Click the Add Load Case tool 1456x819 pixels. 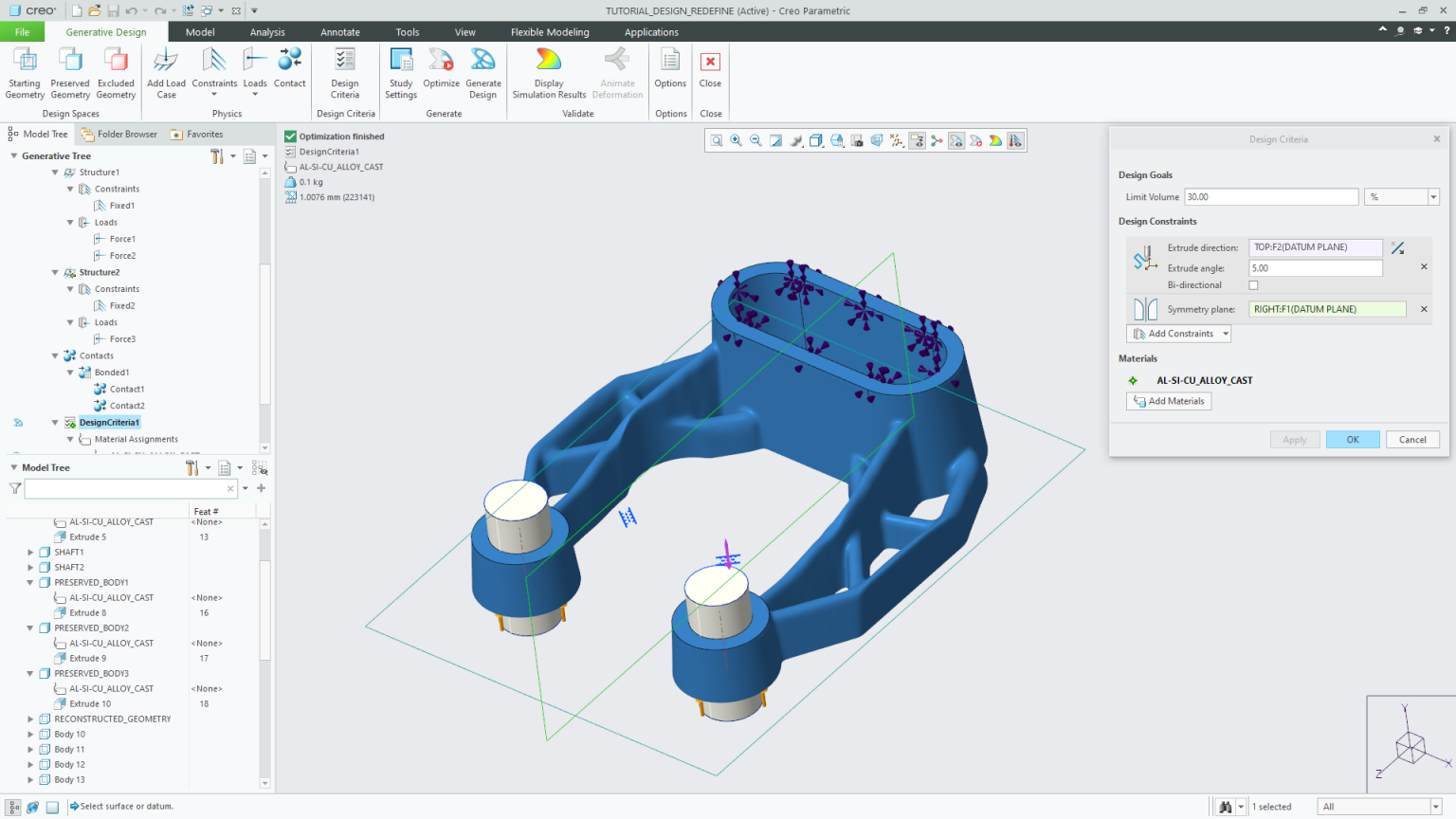pyautogui.click(x=166, y=71)
